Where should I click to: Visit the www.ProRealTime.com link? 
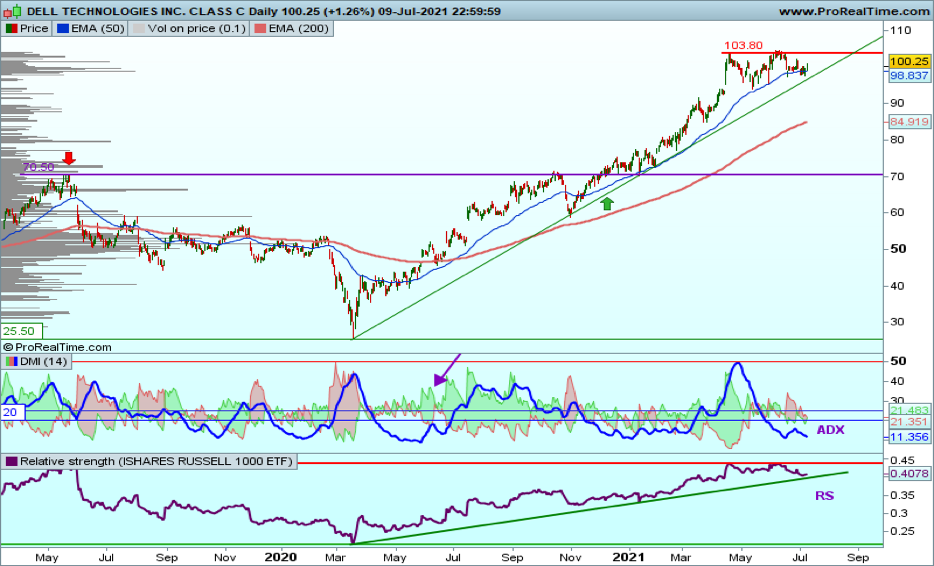pos(854,11)
